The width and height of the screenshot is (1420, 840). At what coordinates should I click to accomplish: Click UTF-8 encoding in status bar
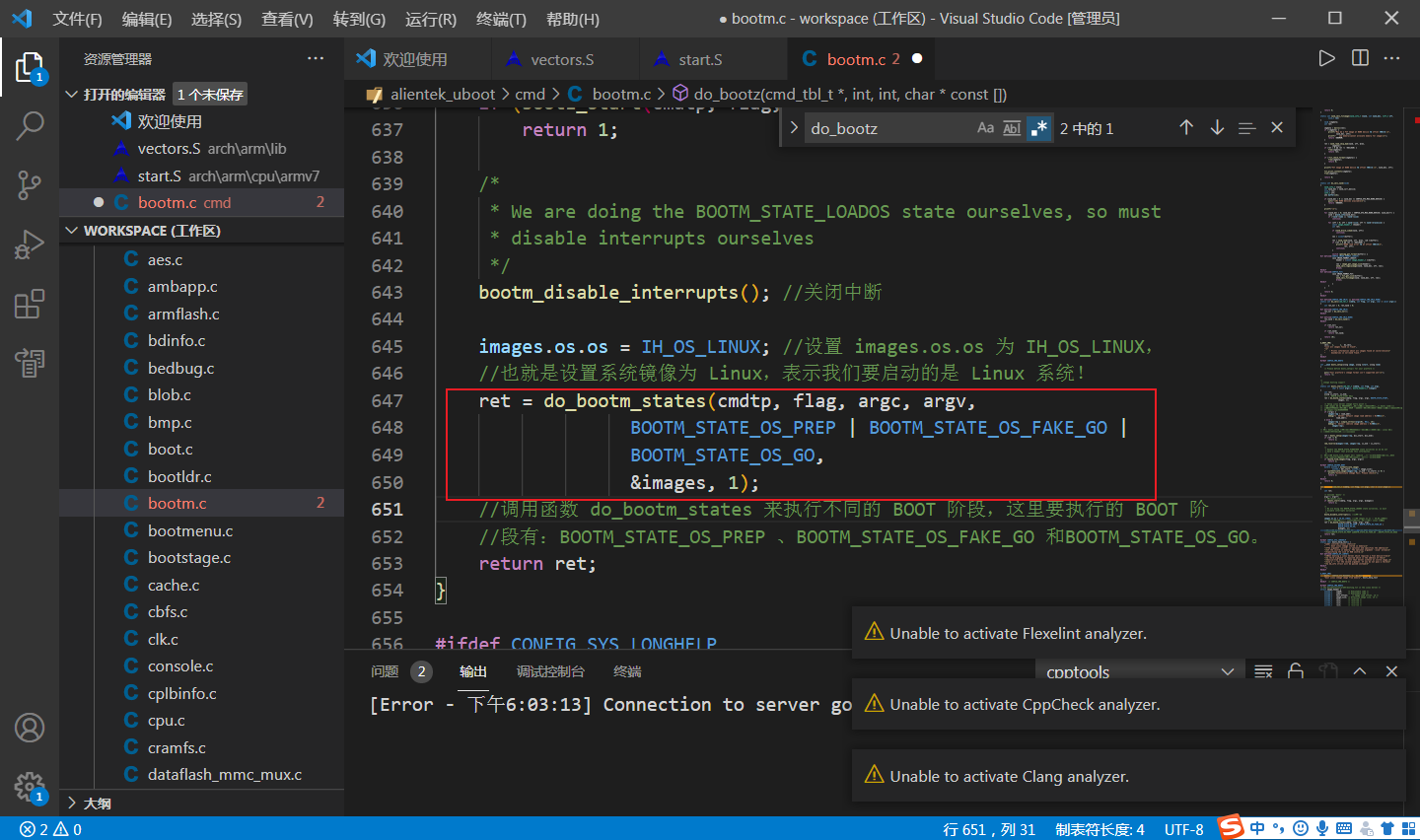tap(1183, 829)
